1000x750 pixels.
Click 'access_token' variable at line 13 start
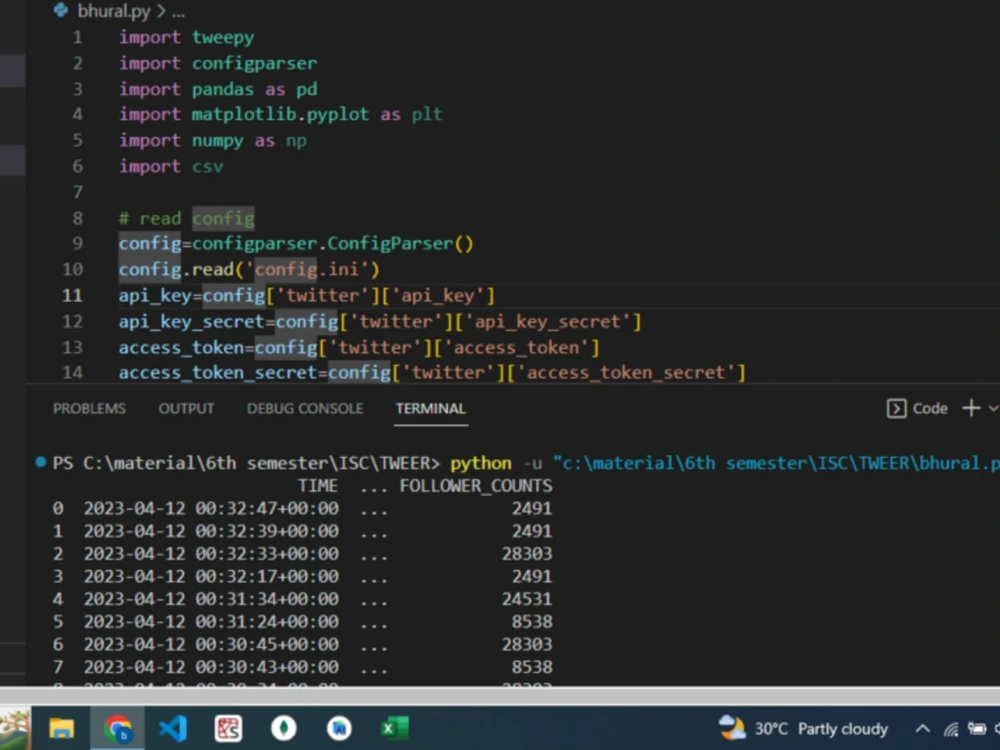[x=181, y=348]
